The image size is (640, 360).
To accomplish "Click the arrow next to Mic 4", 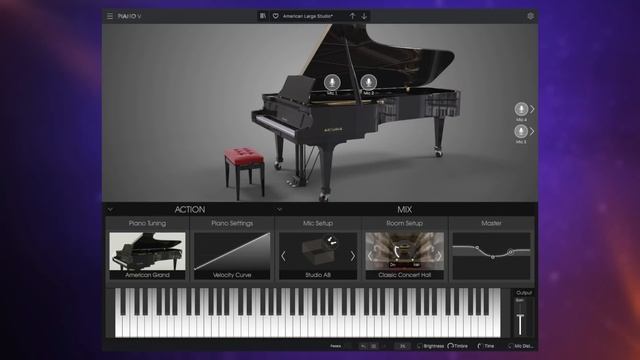I will click(x=532, y=109).
